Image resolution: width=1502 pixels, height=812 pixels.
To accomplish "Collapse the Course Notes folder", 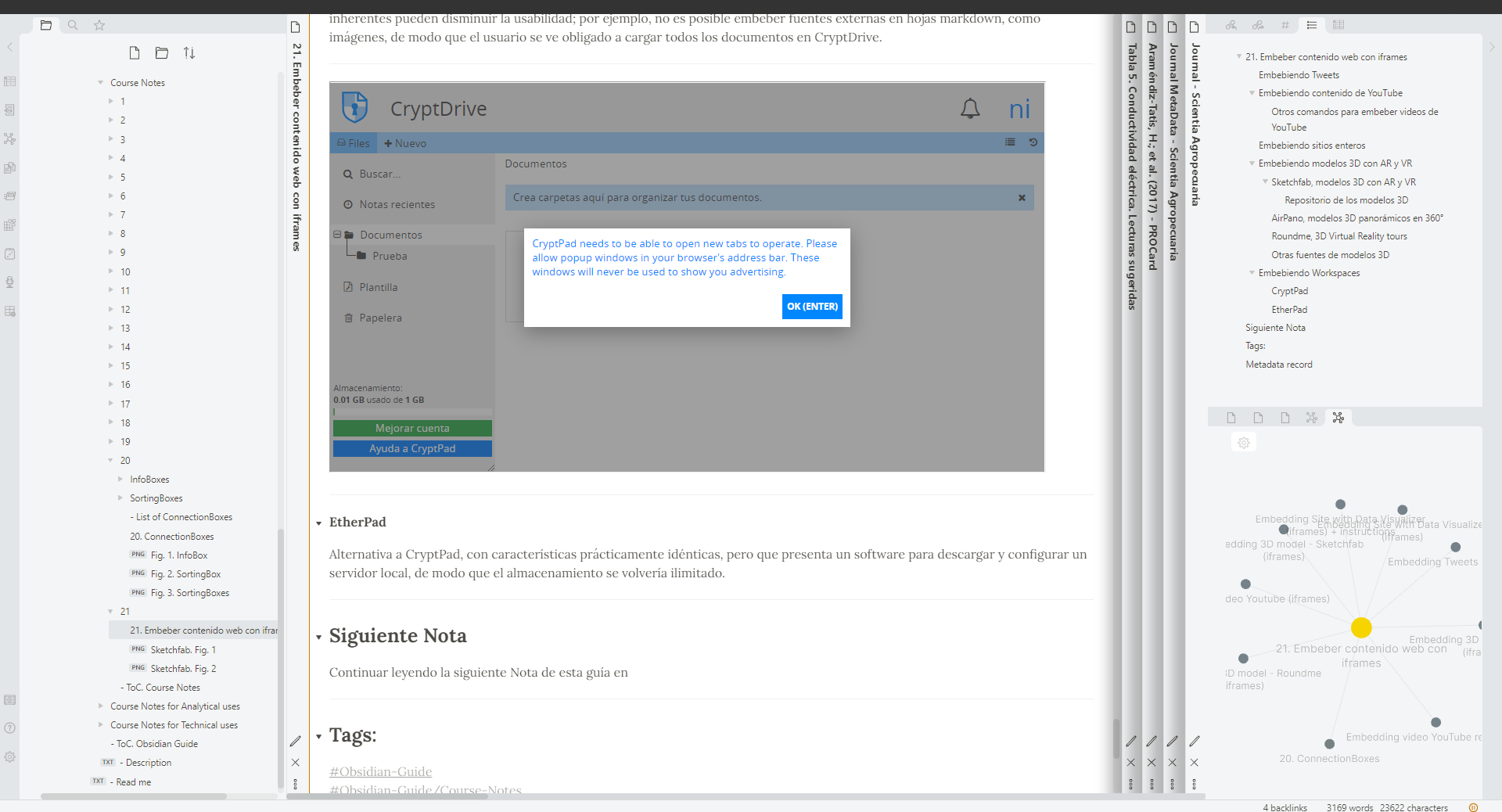I will [x=100, y=82].
